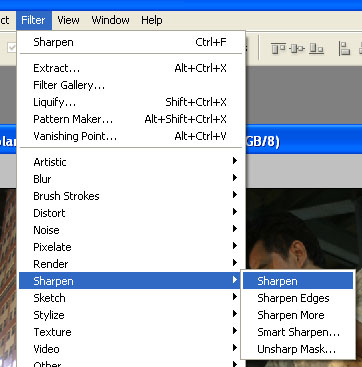Click the align left edges icon
Viewport: 362px width, 367px height.
(344, 49)
